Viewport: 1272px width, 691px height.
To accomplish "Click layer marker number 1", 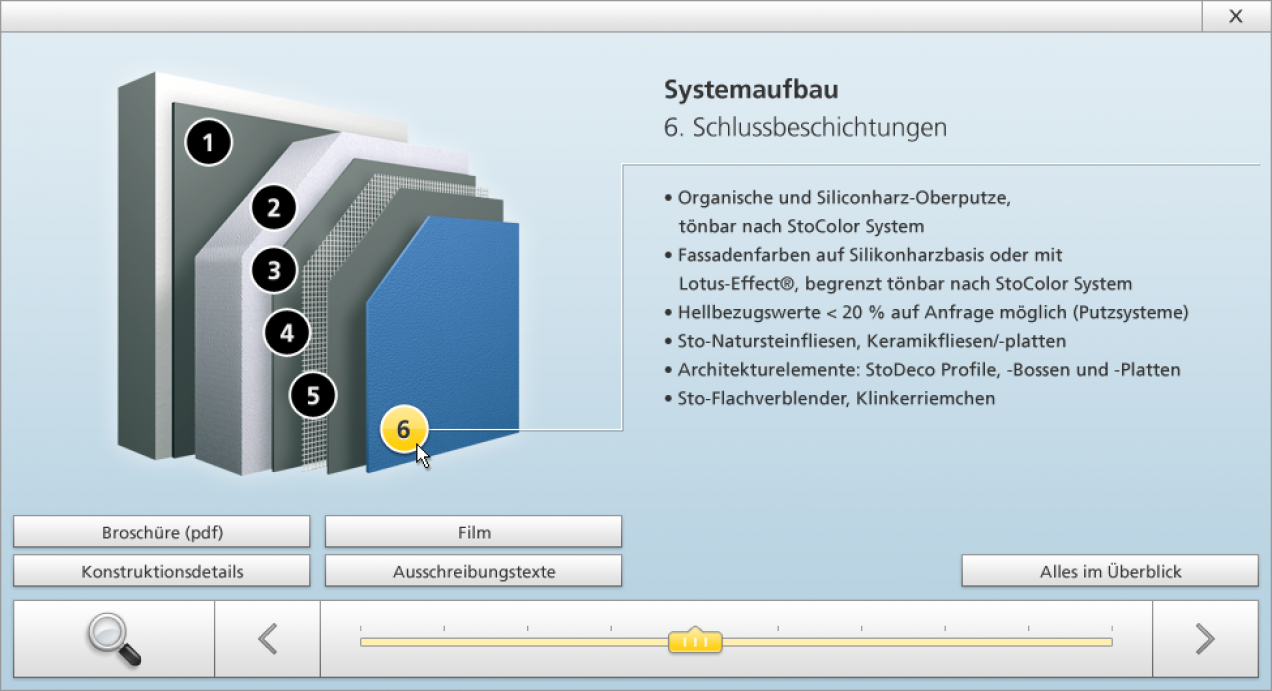I will click(x=208, y=144).
